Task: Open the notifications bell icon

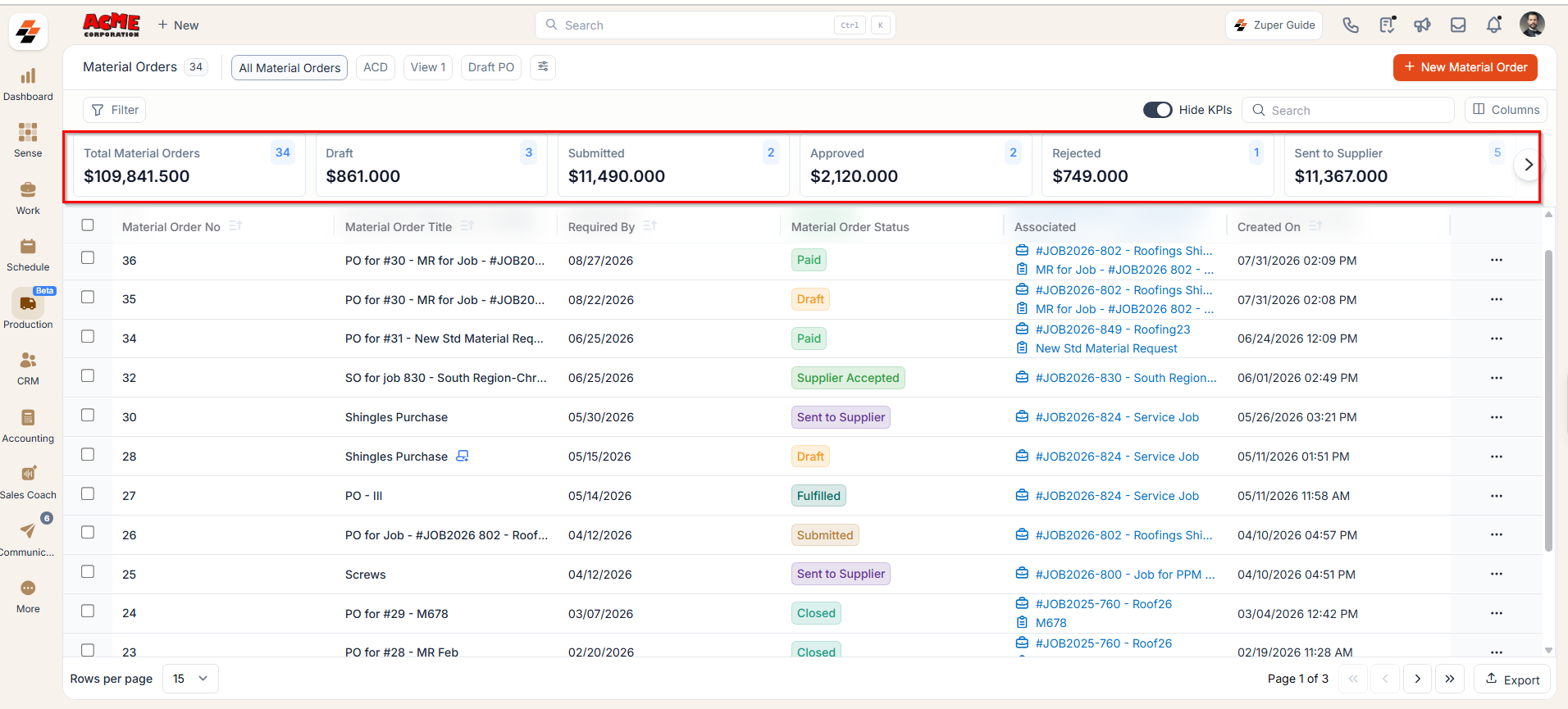Action: tap(1494, 25)
